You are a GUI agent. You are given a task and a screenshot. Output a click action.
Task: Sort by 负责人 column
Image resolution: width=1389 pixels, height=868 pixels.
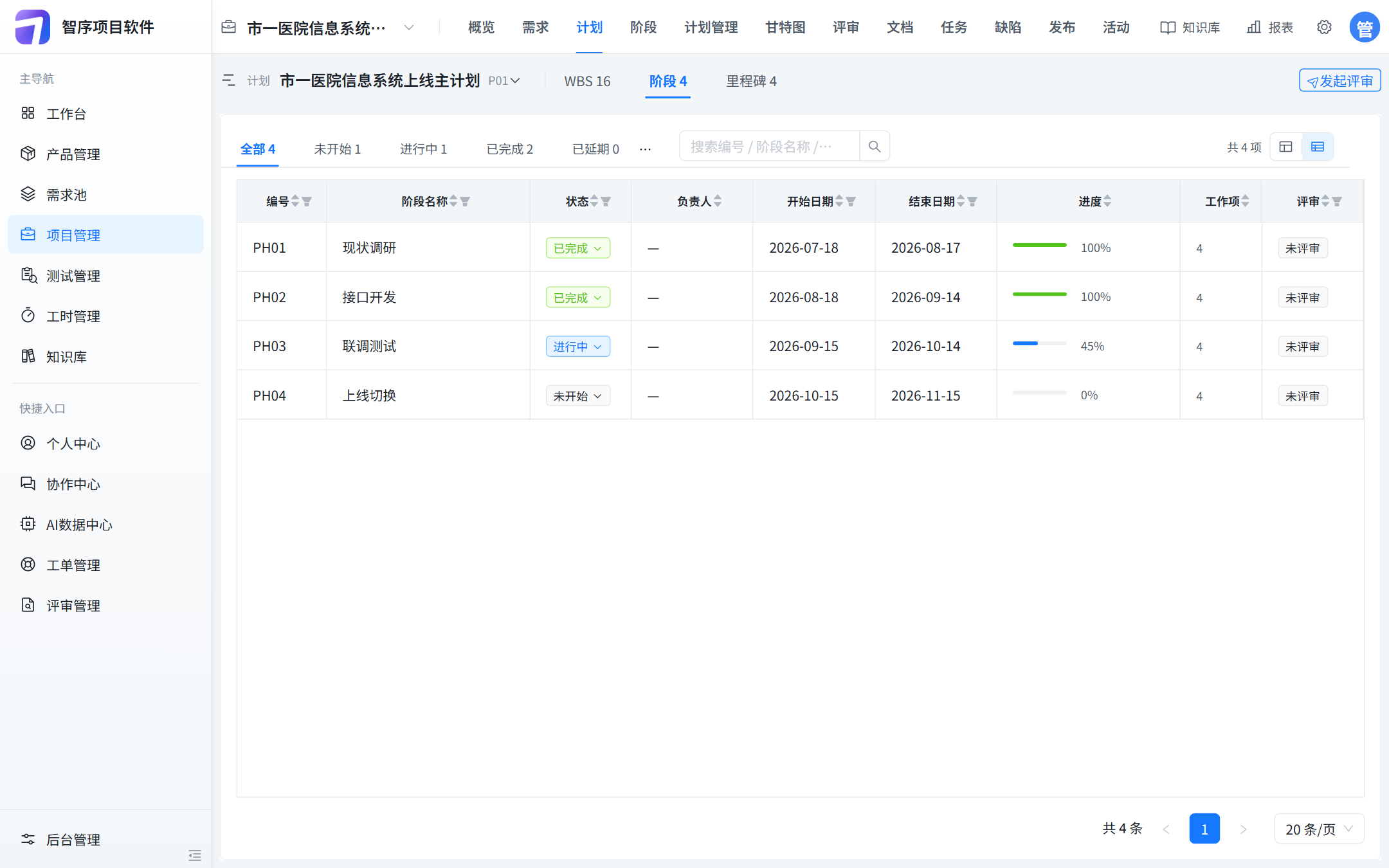[718, 201]
